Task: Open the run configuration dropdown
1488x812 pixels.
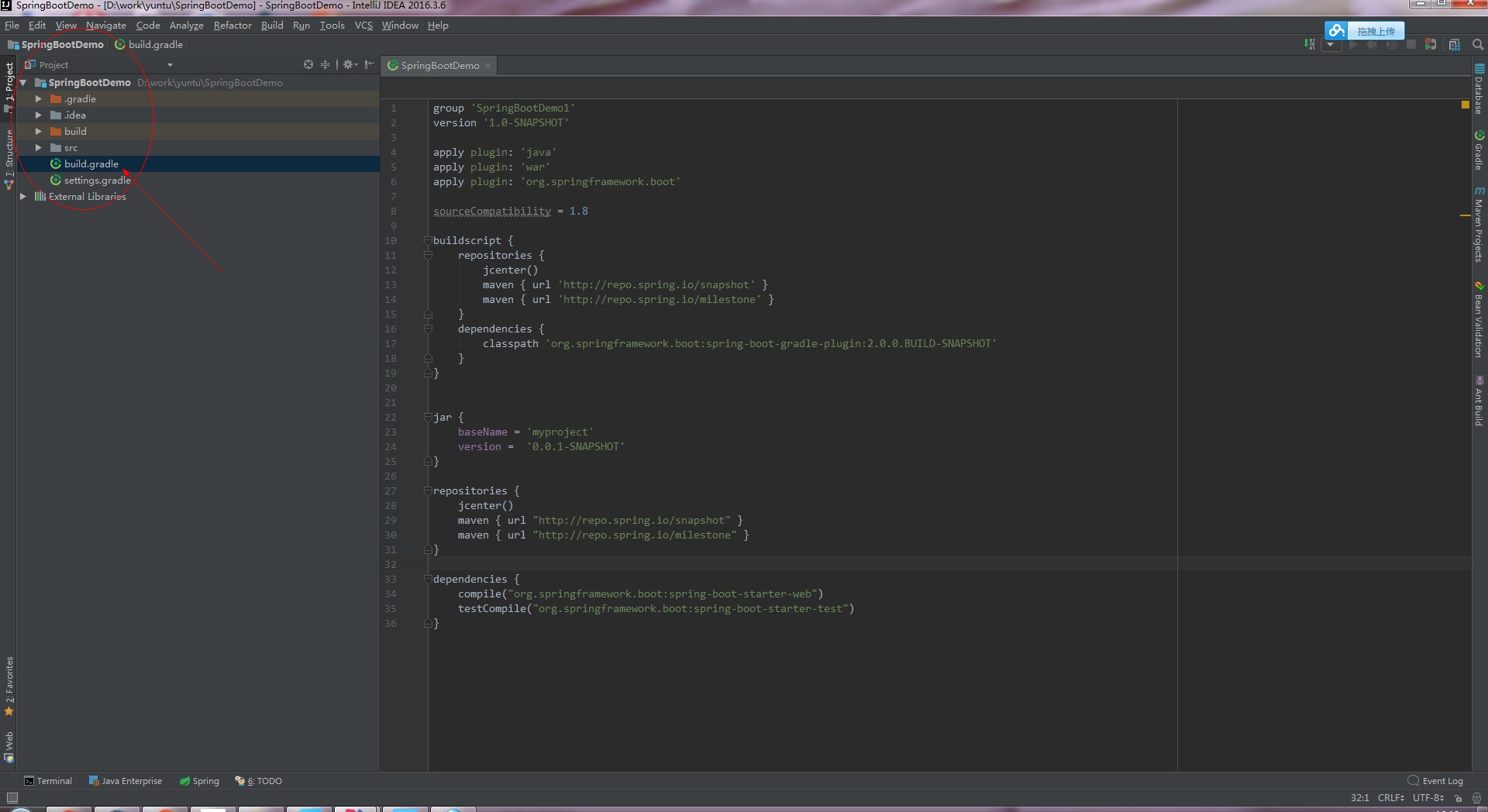Action: [x=1331, y=44]
